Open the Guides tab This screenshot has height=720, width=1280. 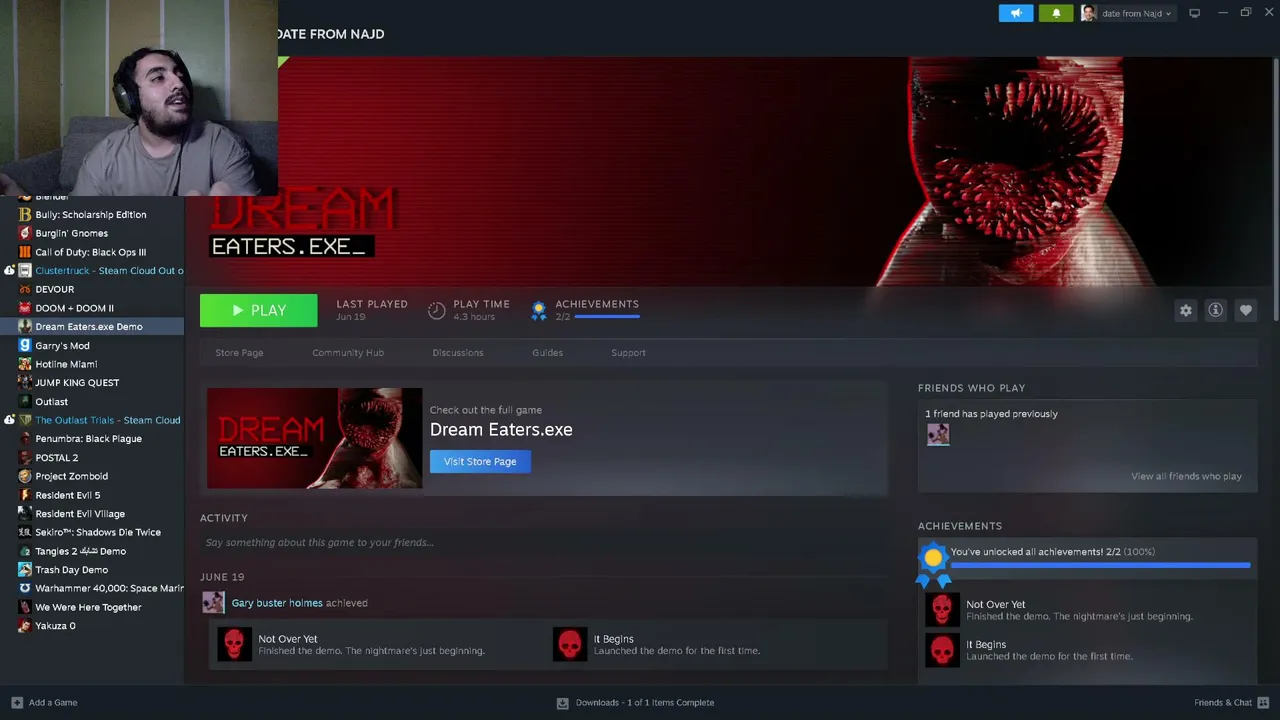pos(547,352)
